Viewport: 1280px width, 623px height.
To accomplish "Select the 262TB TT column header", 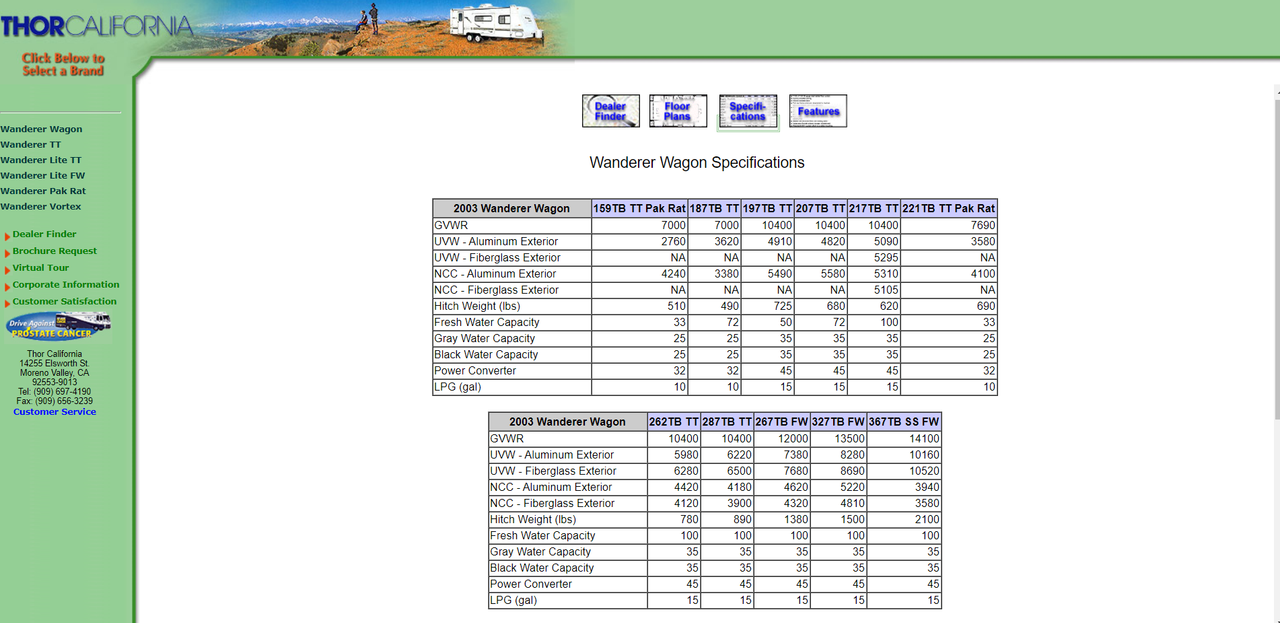I will 674,422.
